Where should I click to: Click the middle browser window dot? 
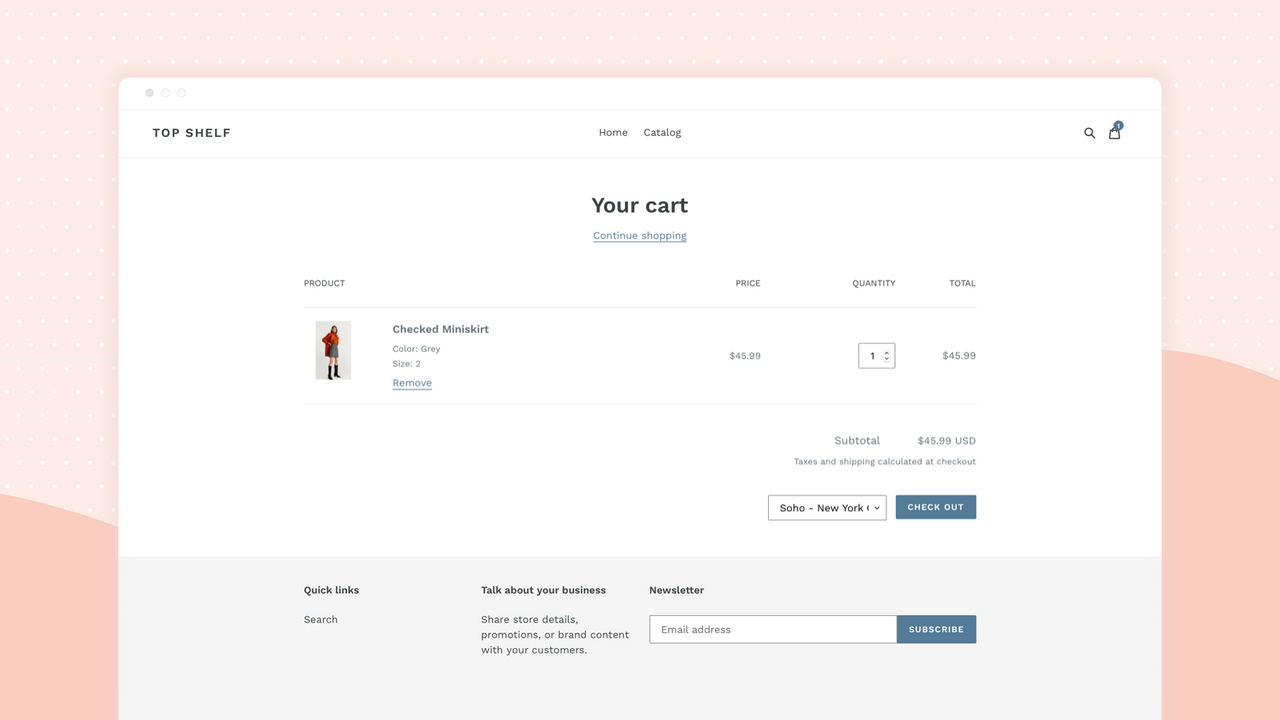[165, 92]
